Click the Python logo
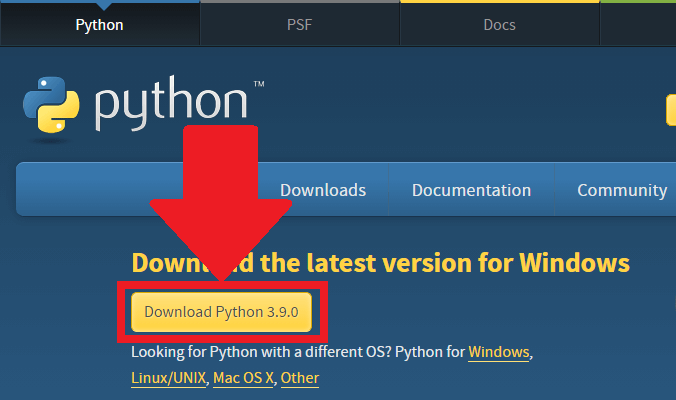676x400 pixels. click(x=143, y=104)
